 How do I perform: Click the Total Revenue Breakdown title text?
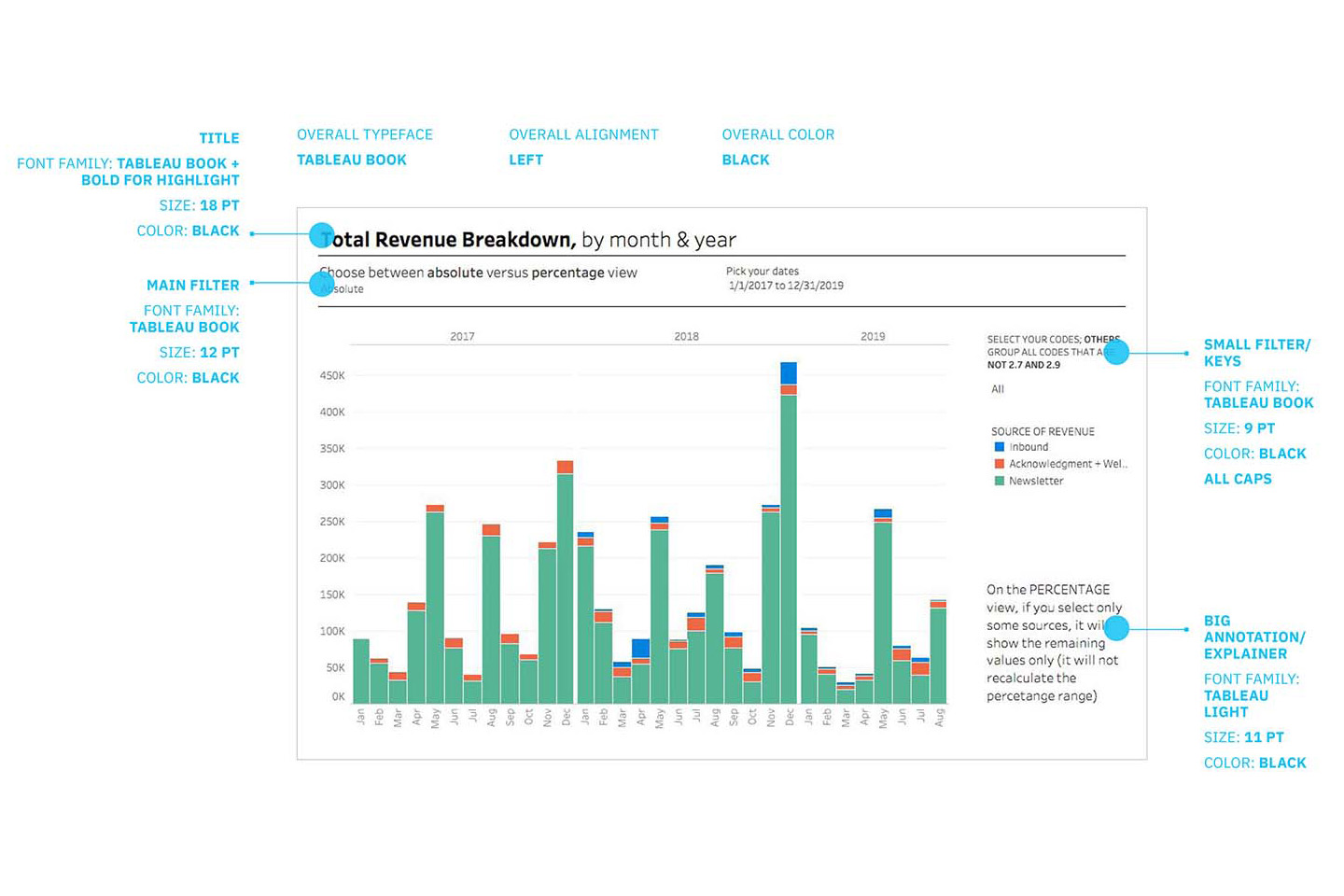pyautogui.click(x=448, y=240)
